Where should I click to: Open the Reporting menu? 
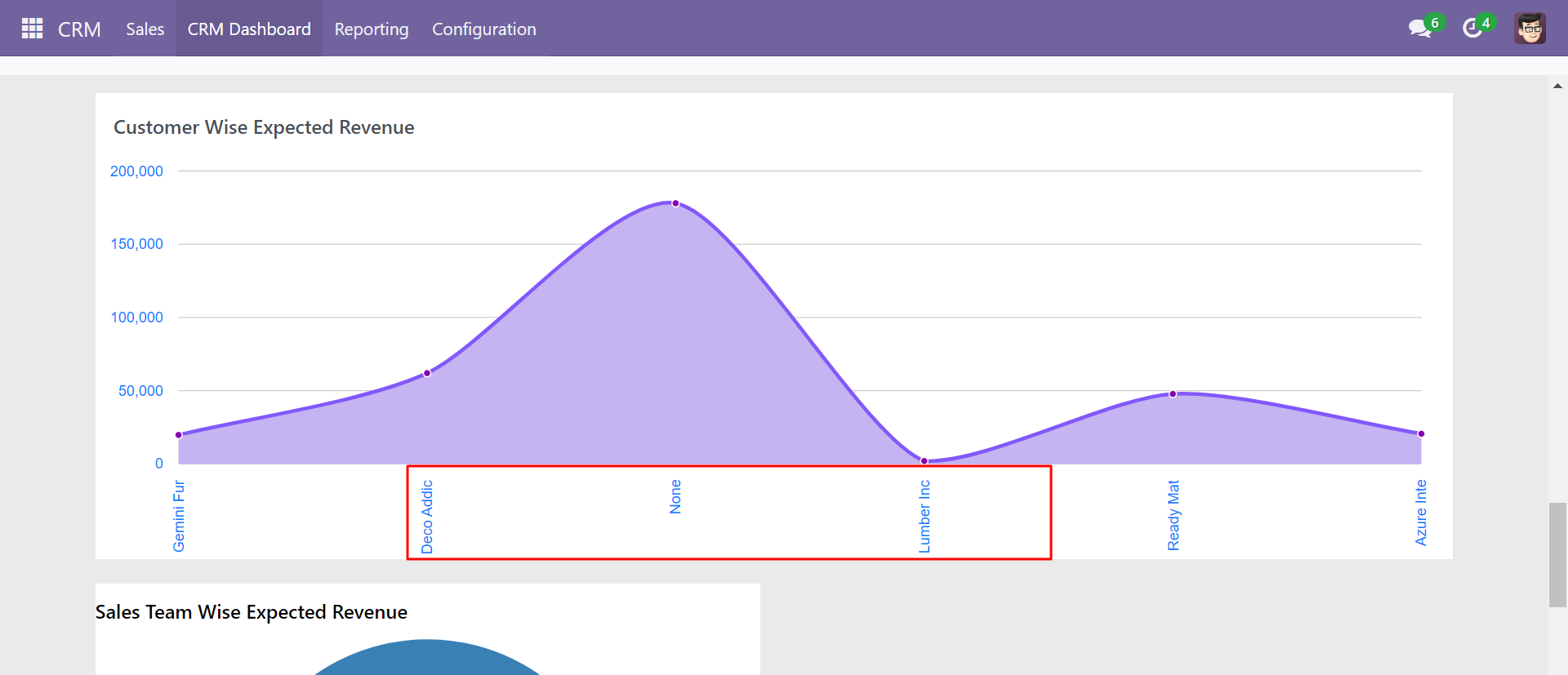coord(372,29)
